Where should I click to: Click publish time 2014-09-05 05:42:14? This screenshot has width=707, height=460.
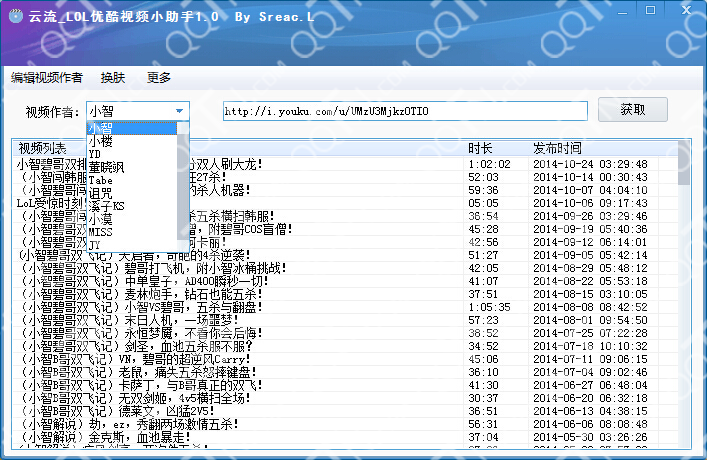[590, 255]
